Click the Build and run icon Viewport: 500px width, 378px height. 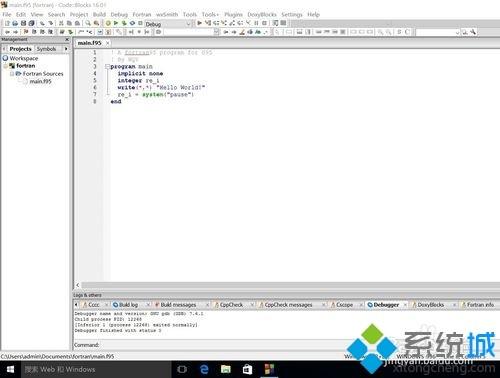pos(124,23)
